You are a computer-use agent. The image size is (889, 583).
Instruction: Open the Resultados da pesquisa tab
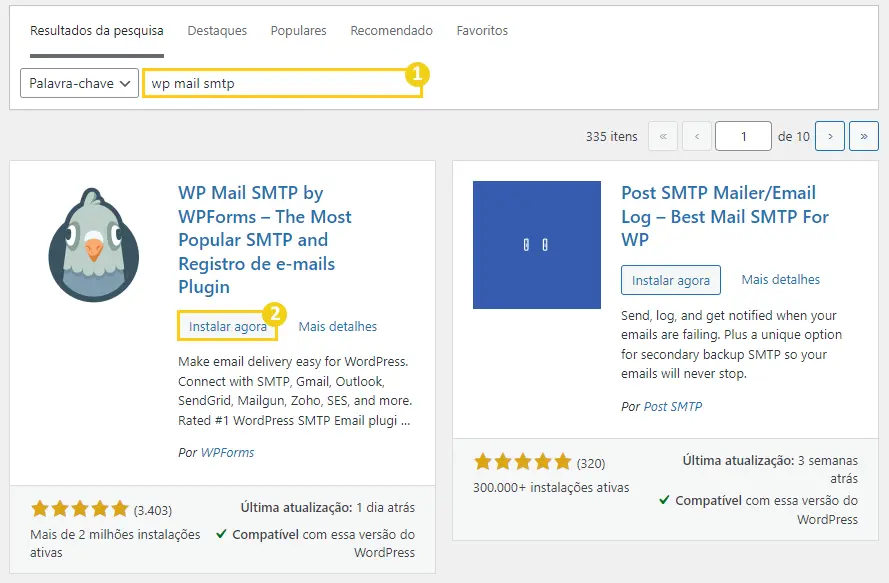(x=97, y=31)
